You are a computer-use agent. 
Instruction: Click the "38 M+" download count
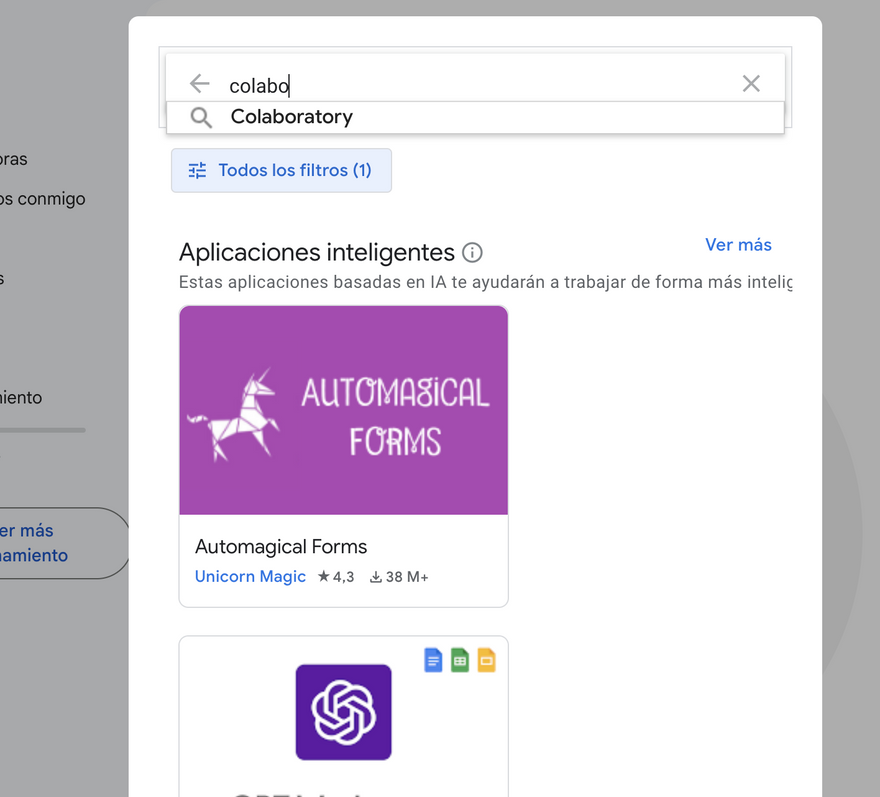pyautogui.click(x=399, y=577)
